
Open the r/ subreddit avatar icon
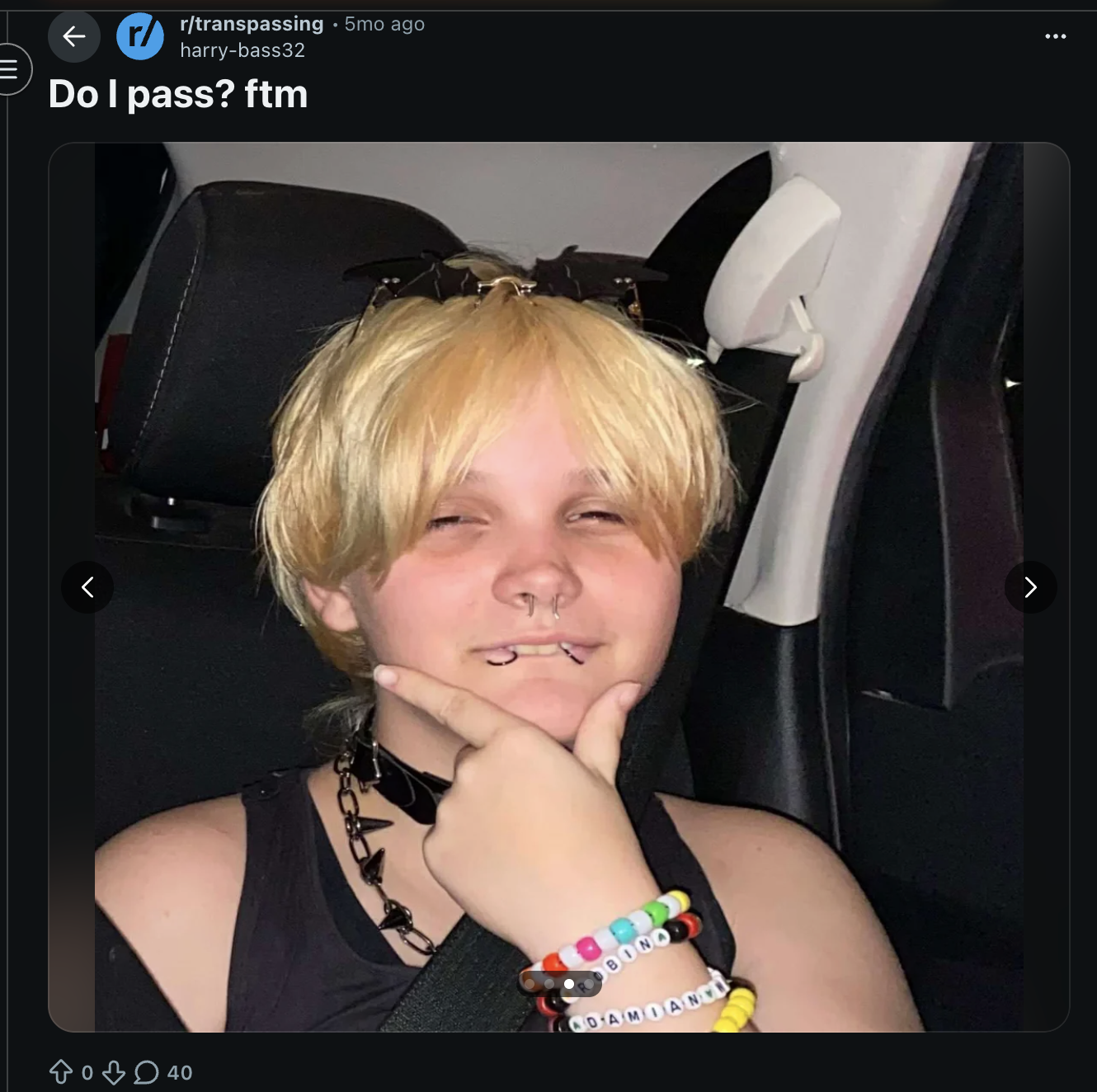140,36
